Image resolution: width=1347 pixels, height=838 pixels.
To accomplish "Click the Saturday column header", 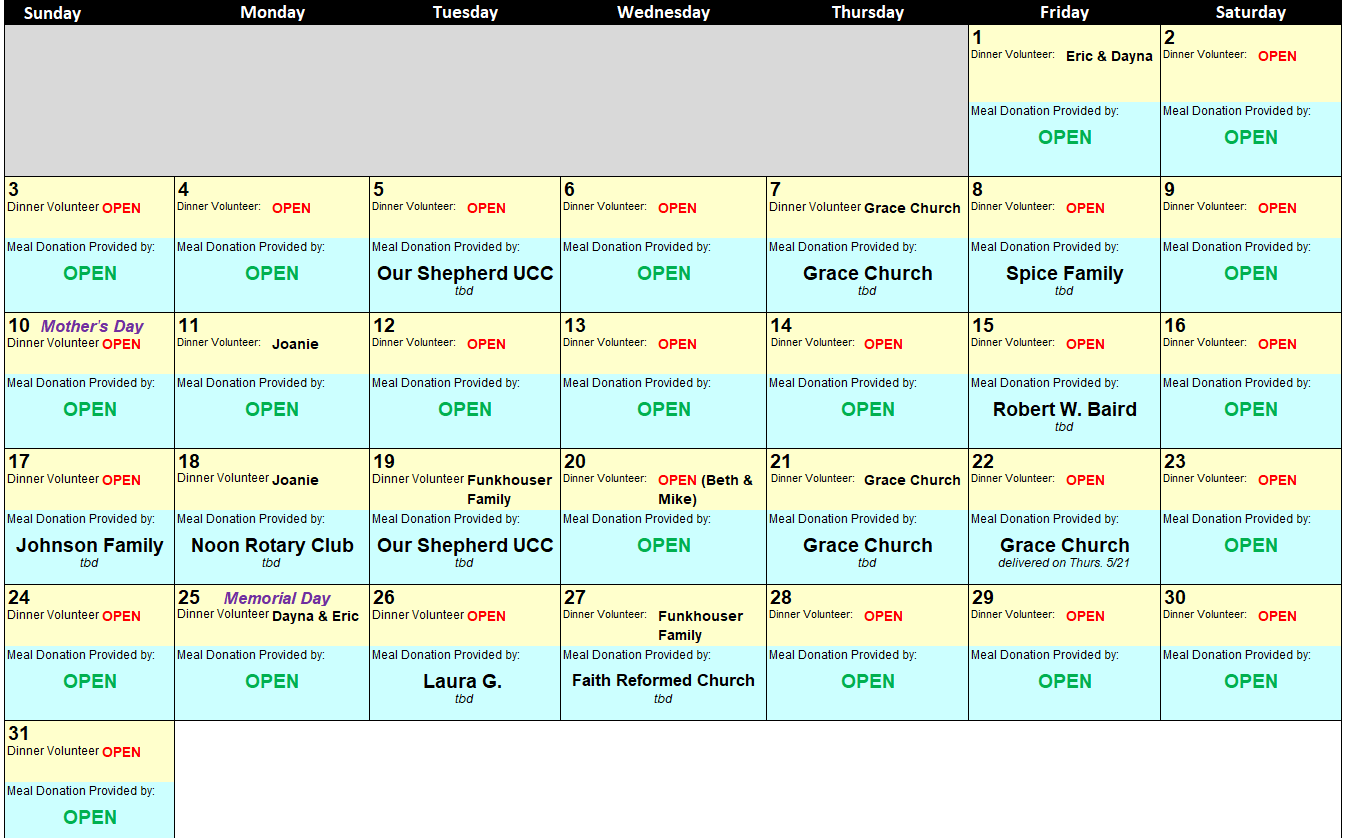I will pyautogui.click(x=1250, y=12).
